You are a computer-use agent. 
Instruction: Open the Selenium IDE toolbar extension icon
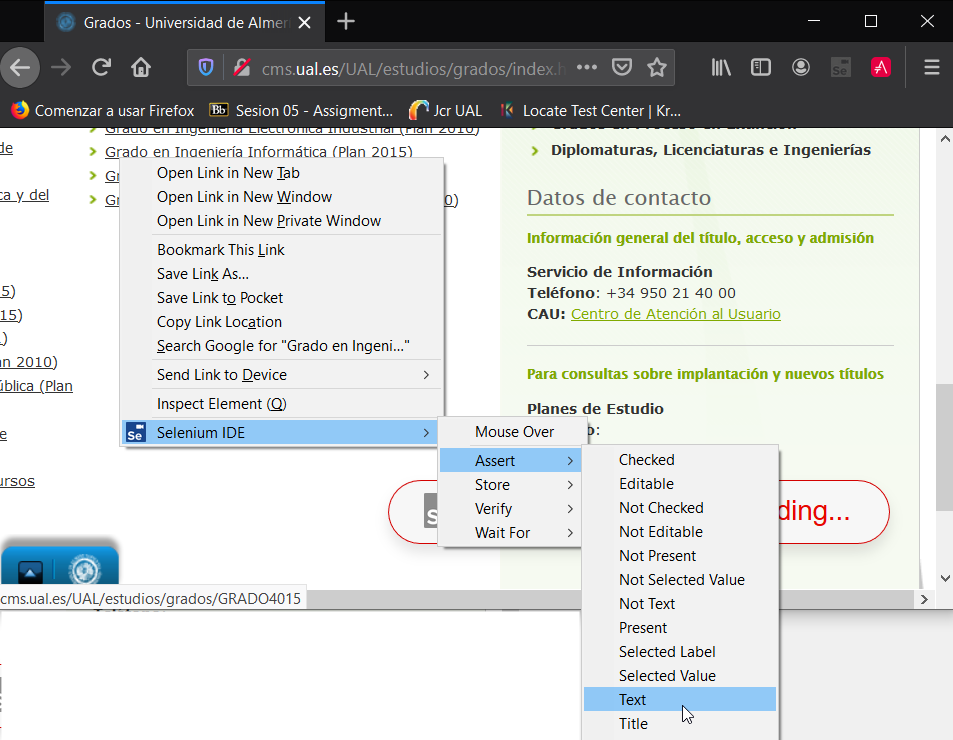click(x=840, y=67)
